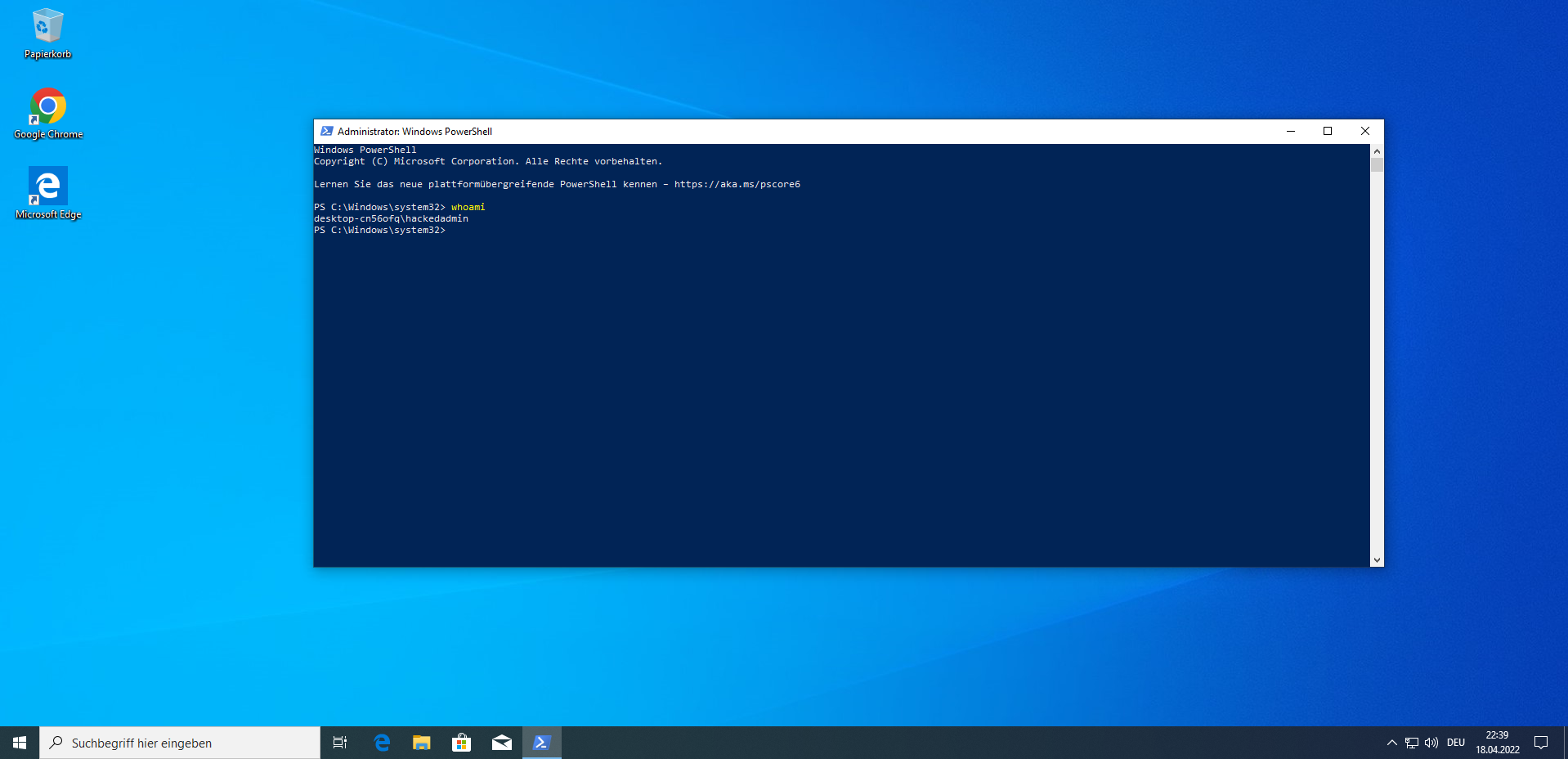
Task: Click the 'Copyright (C) Microsoft Corporation' line
Action: click(488, 161)
